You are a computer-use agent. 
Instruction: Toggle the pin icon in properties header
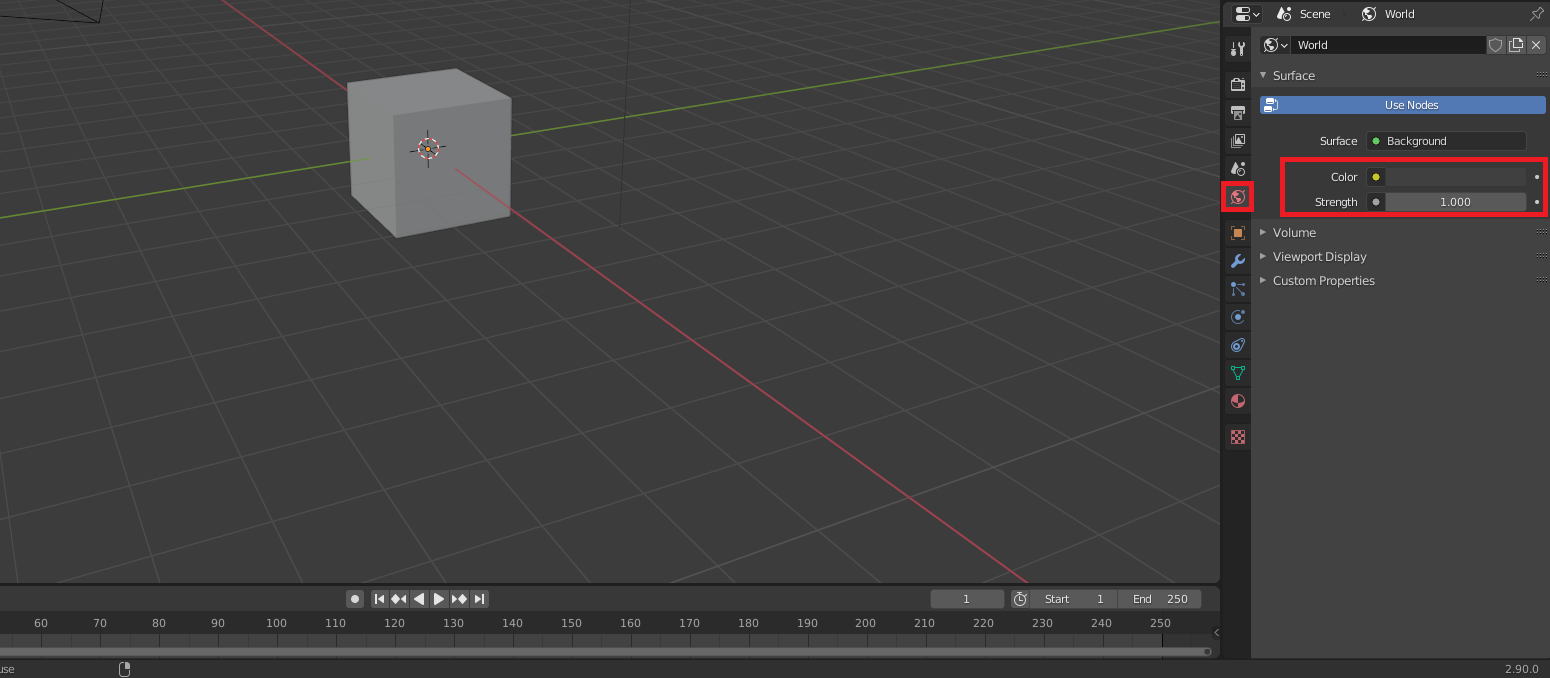(x=1537, y=14)
